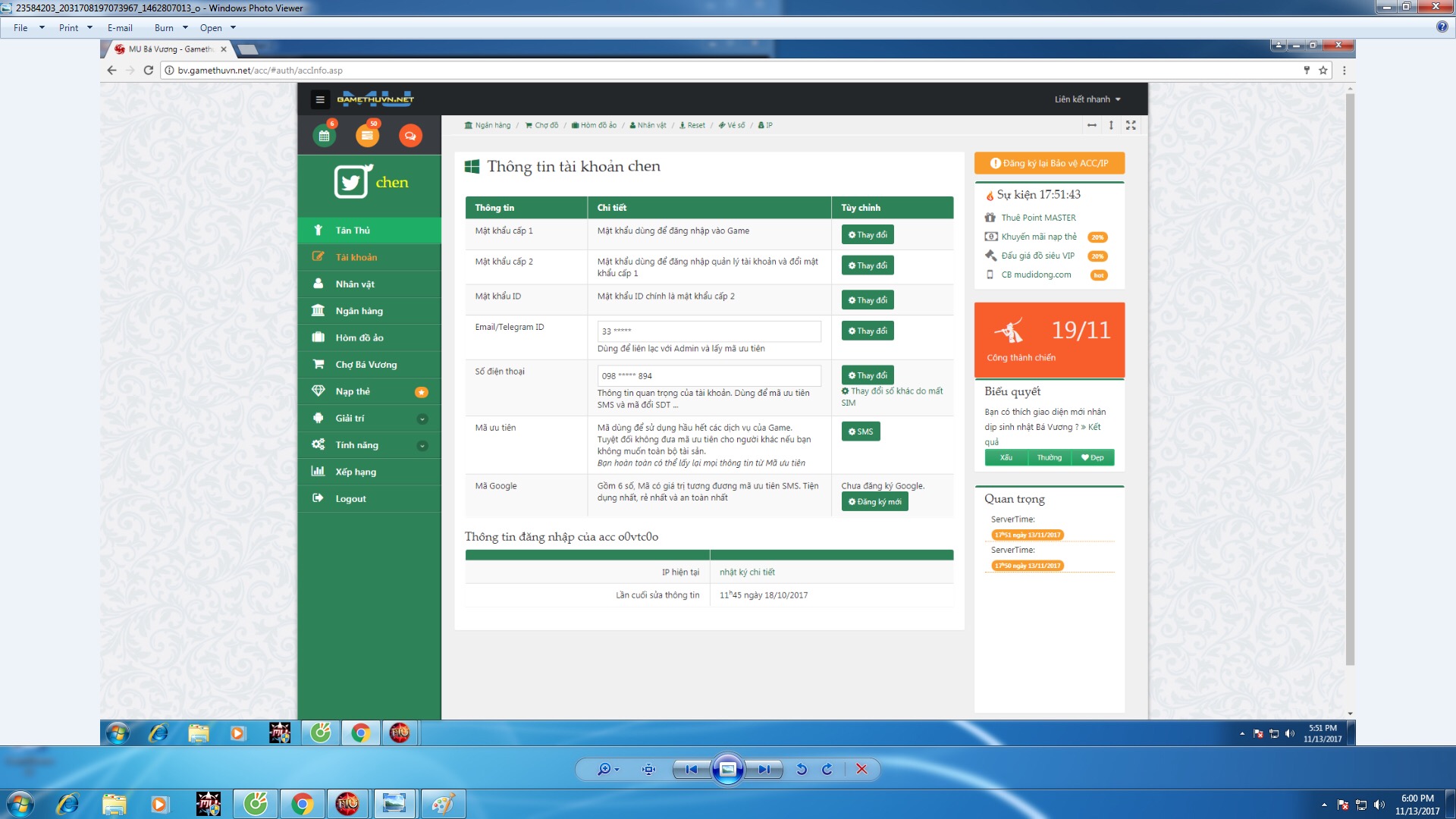Screen dimensions: 1456x819
Task: Start the slide show with the center button
Action: pyautogui.click(x=727, y=769)
